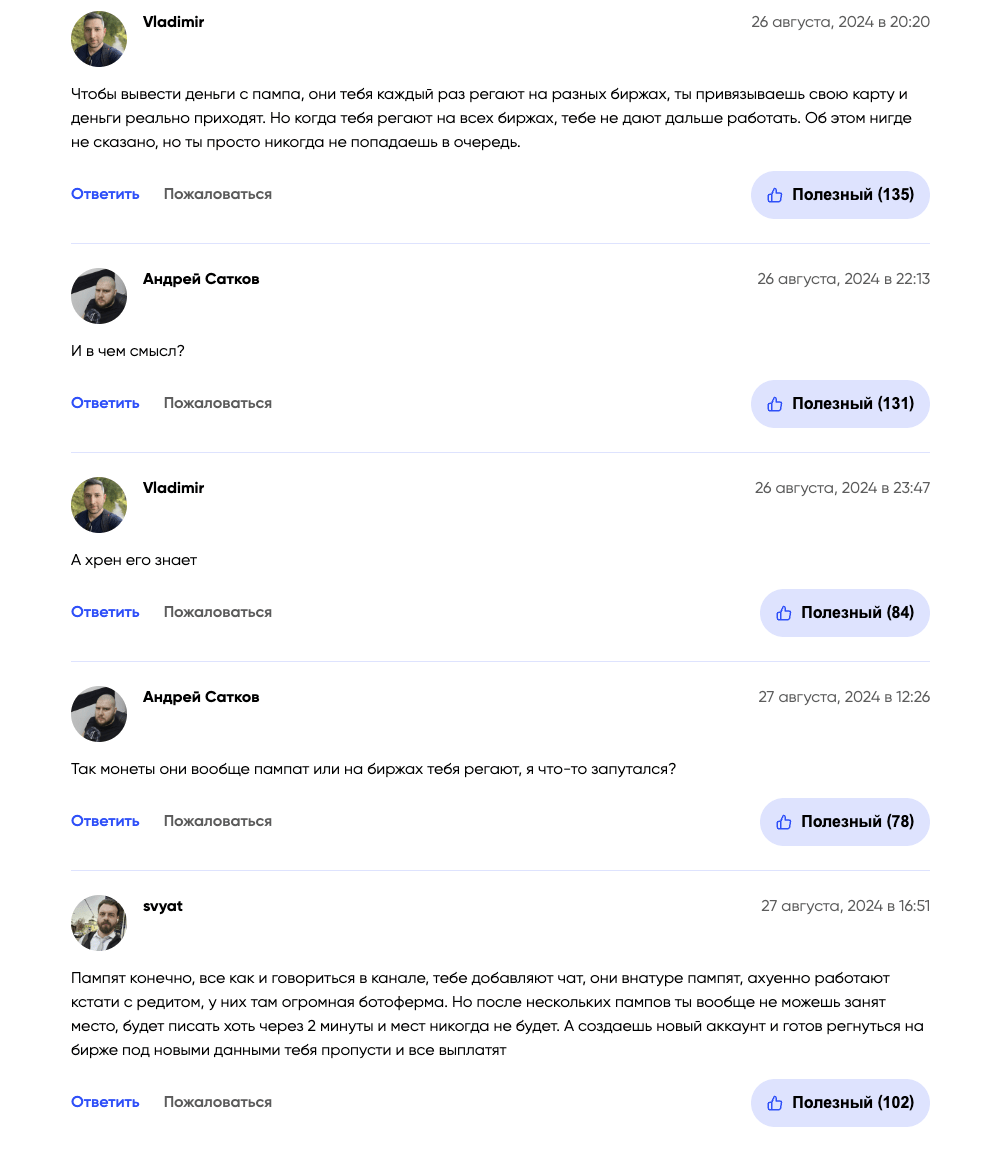
Task: Click the thumbs-up icon on Полезный (78)
Action: point(784,822)
